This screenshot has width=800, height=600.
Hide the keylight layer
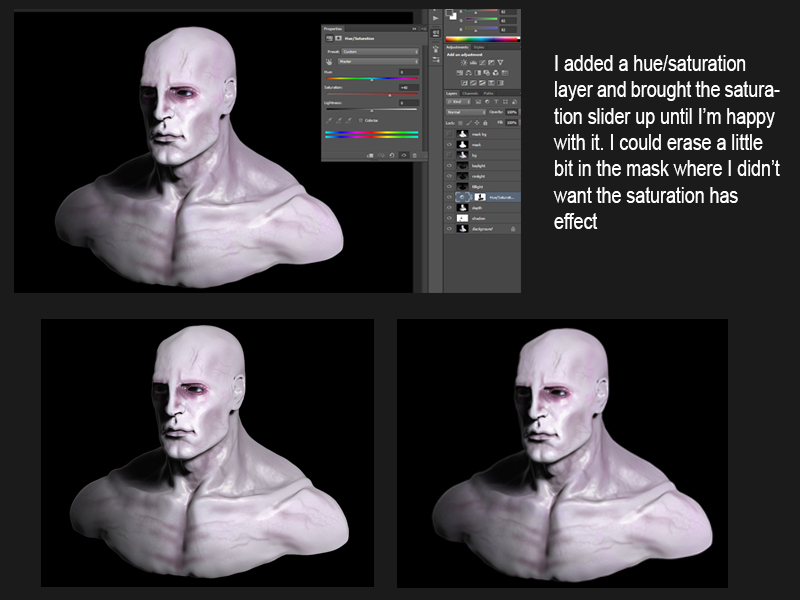tap(449, 165)
